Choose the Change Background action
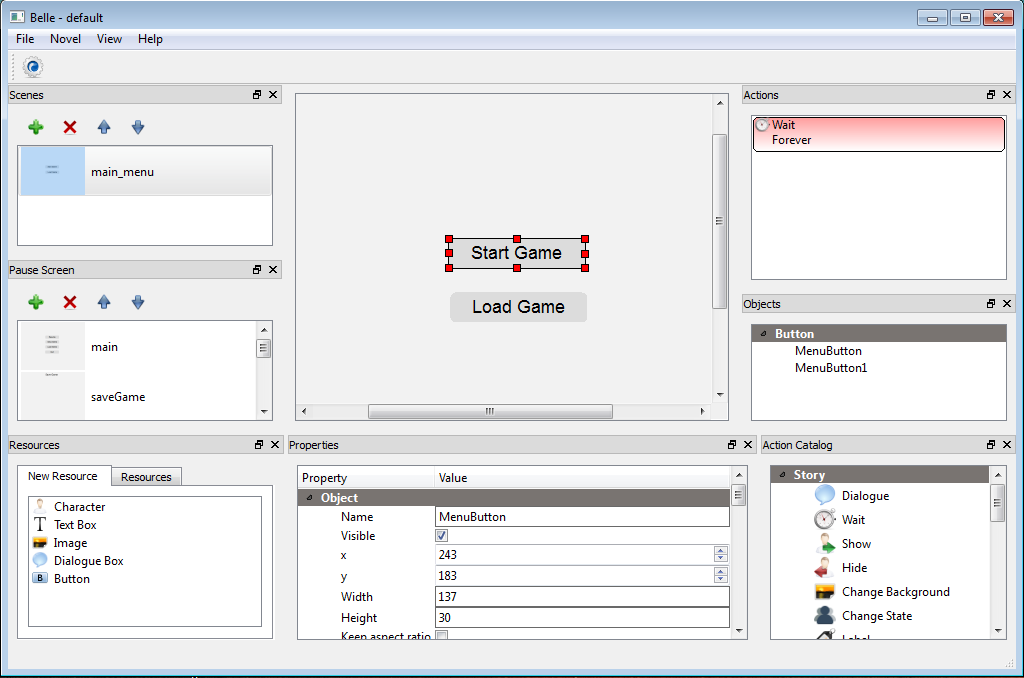Image resolution: width=1024 pixels, height=678 pixels. [x=895, y=592]
